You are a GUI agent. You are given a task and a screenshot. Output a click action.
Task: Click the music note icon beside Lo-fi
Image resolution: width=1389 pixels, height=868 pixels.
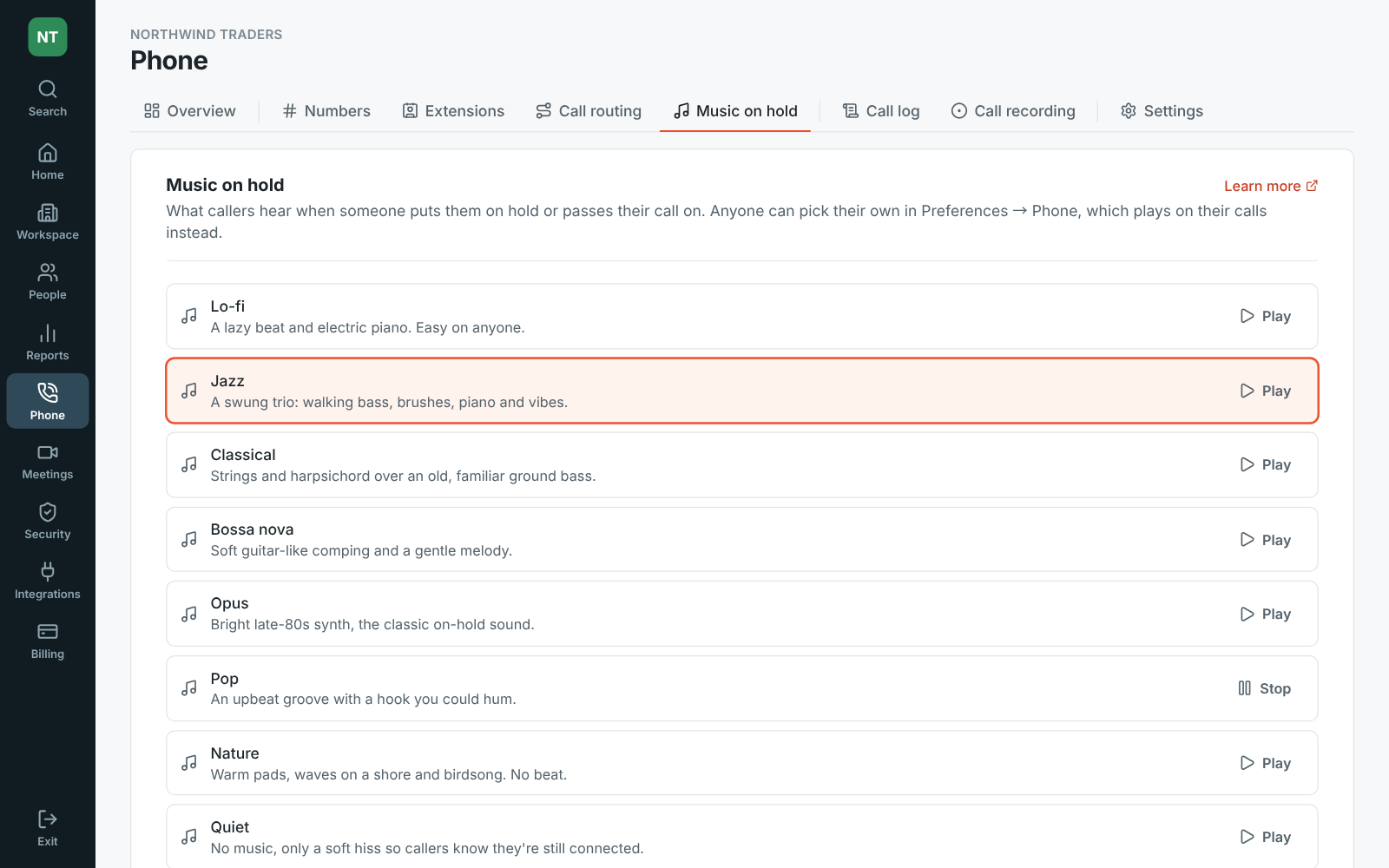tap(189, 316)
